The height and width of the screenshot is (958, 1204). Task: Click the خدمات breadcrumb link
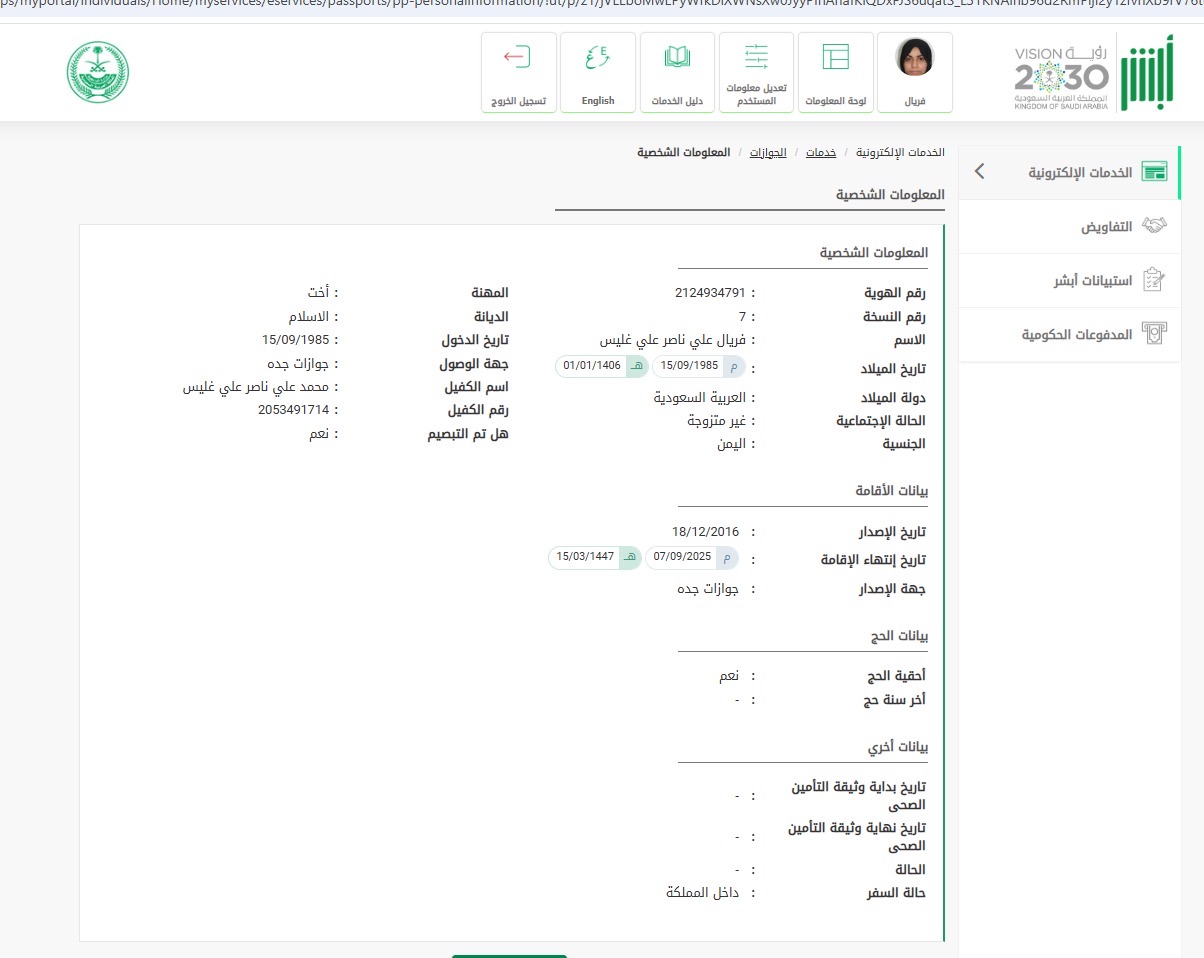[x=821, y=153]
